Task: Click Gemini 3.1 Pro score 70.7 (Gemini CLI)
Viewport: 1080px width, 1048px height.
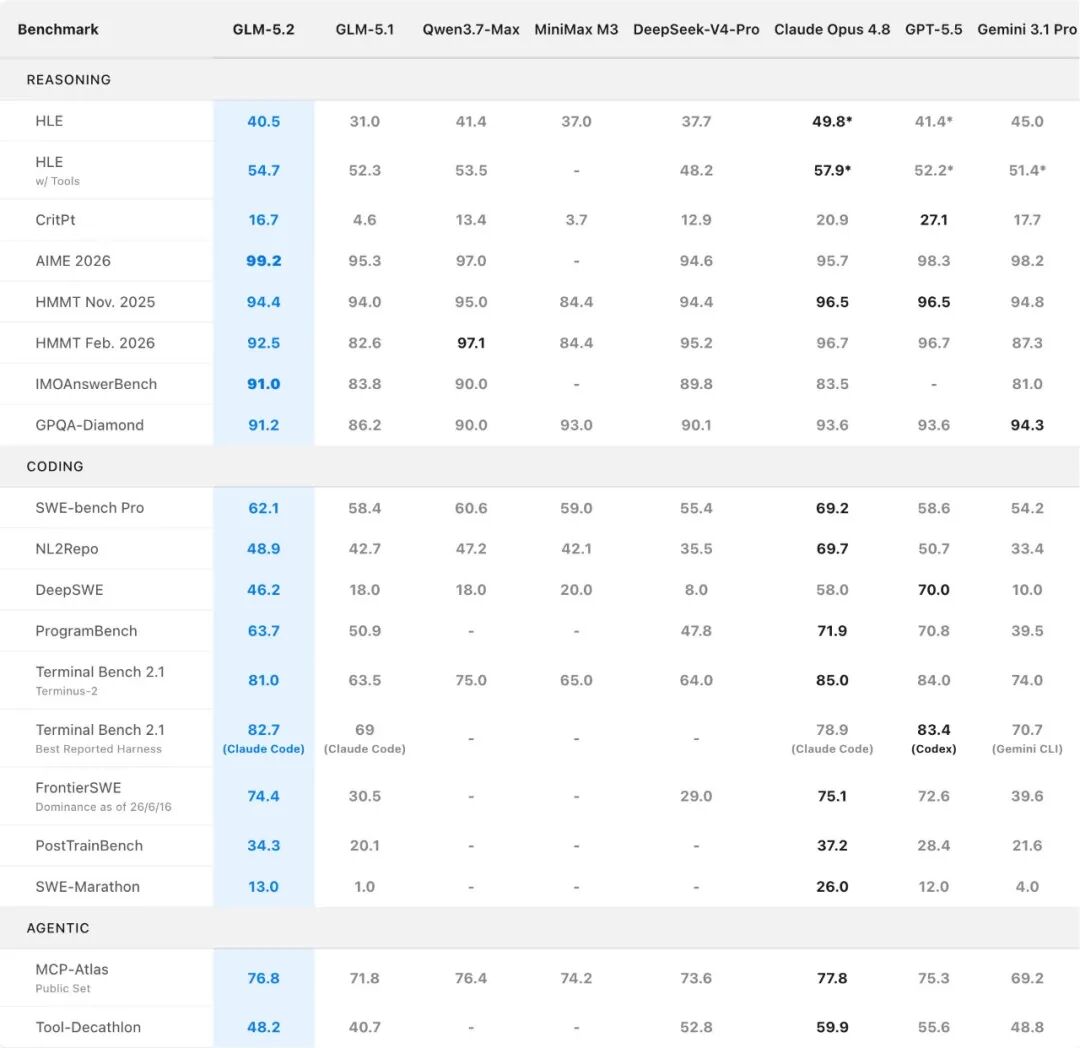Action: coord(1026,738)
